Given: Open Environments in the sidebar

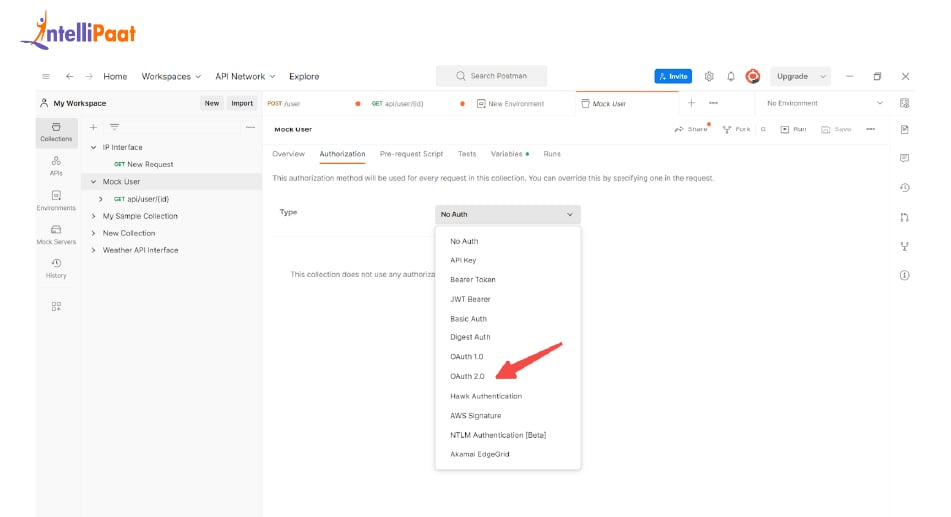Looking at the screenshot, I should [x=56, y=200].
